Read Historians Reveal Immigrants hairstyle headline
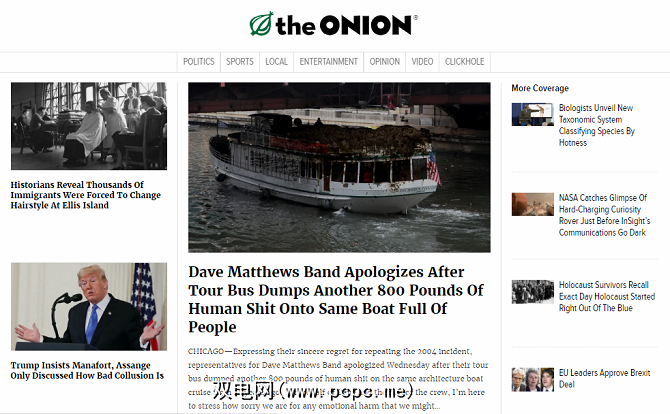The height and width of the screenshot is (414, 670). pos(85,195)
